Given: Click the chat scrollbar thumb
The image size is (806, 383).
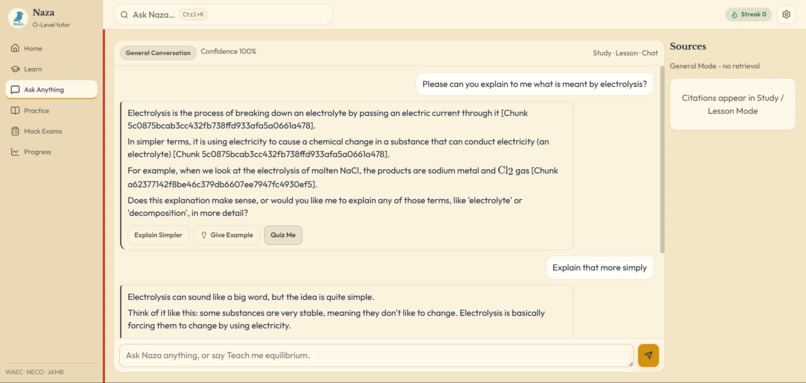Looking at the screenshot, I should coord(662,159).
